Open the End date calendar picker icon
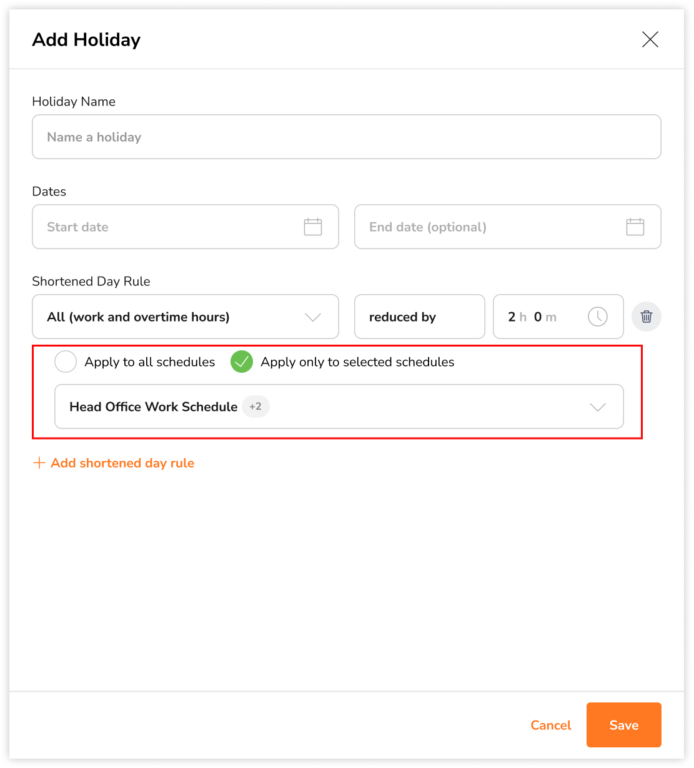 [635, 227]
